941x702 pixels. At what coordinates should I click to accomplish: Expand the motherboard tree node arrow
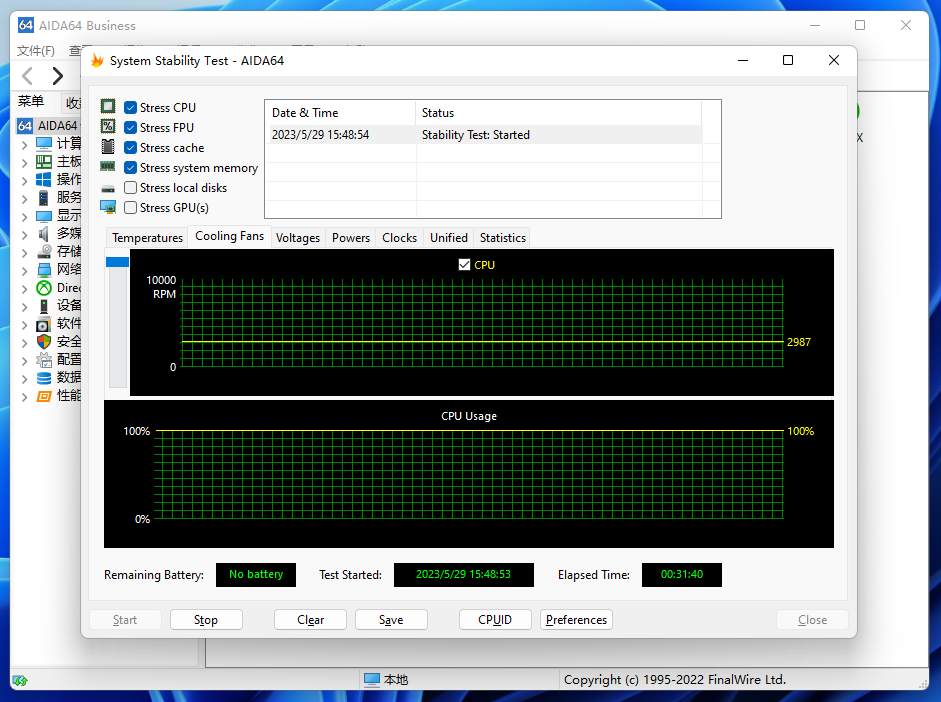click(24, 163)
